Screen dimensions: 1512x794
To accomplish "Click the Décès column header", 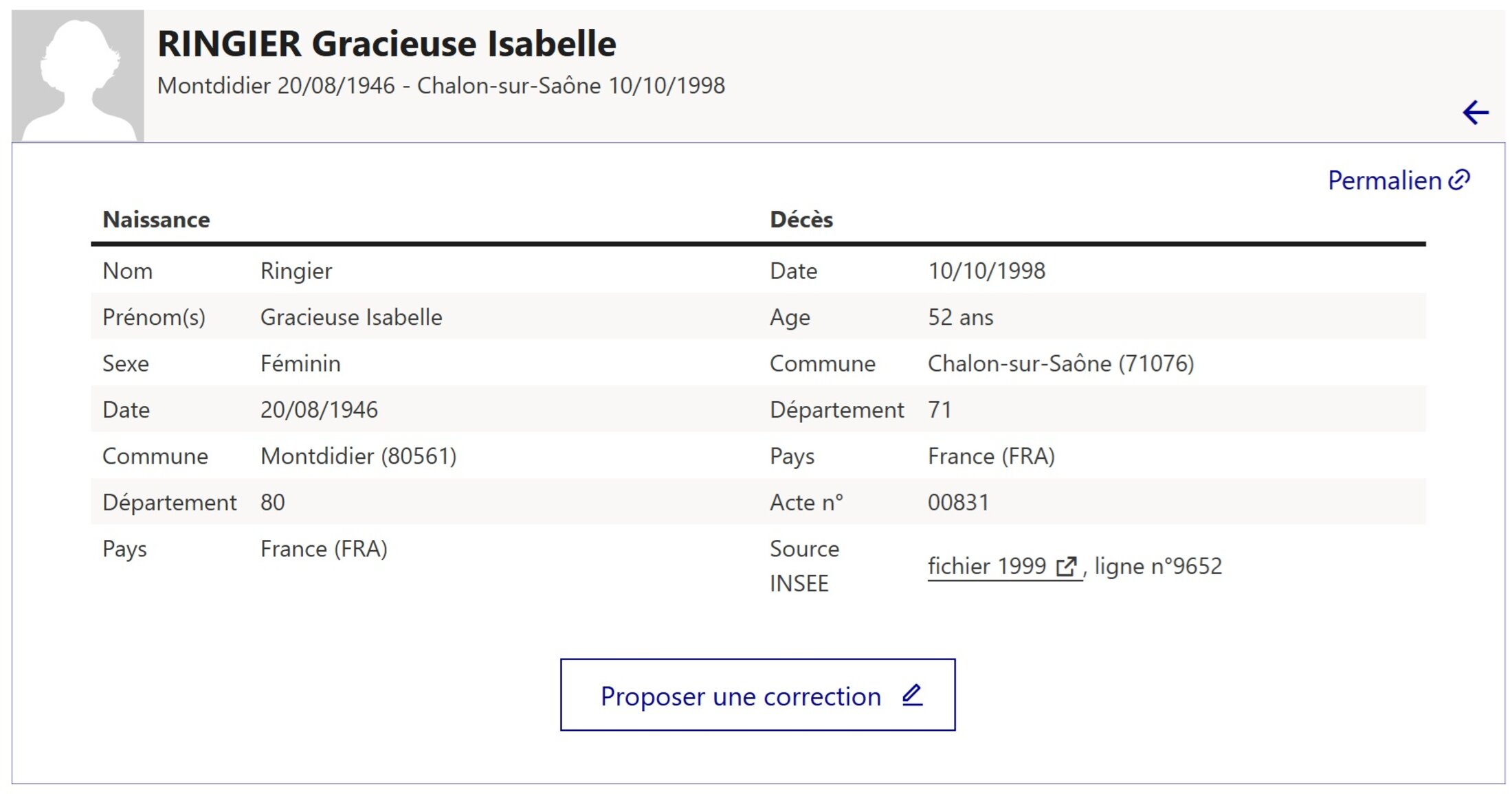I will [801, 220].
